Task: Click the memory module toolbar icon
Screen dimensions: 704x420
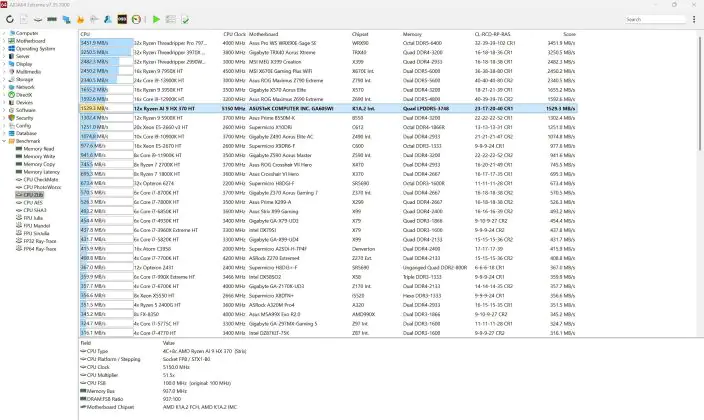Action: (52, 19)
